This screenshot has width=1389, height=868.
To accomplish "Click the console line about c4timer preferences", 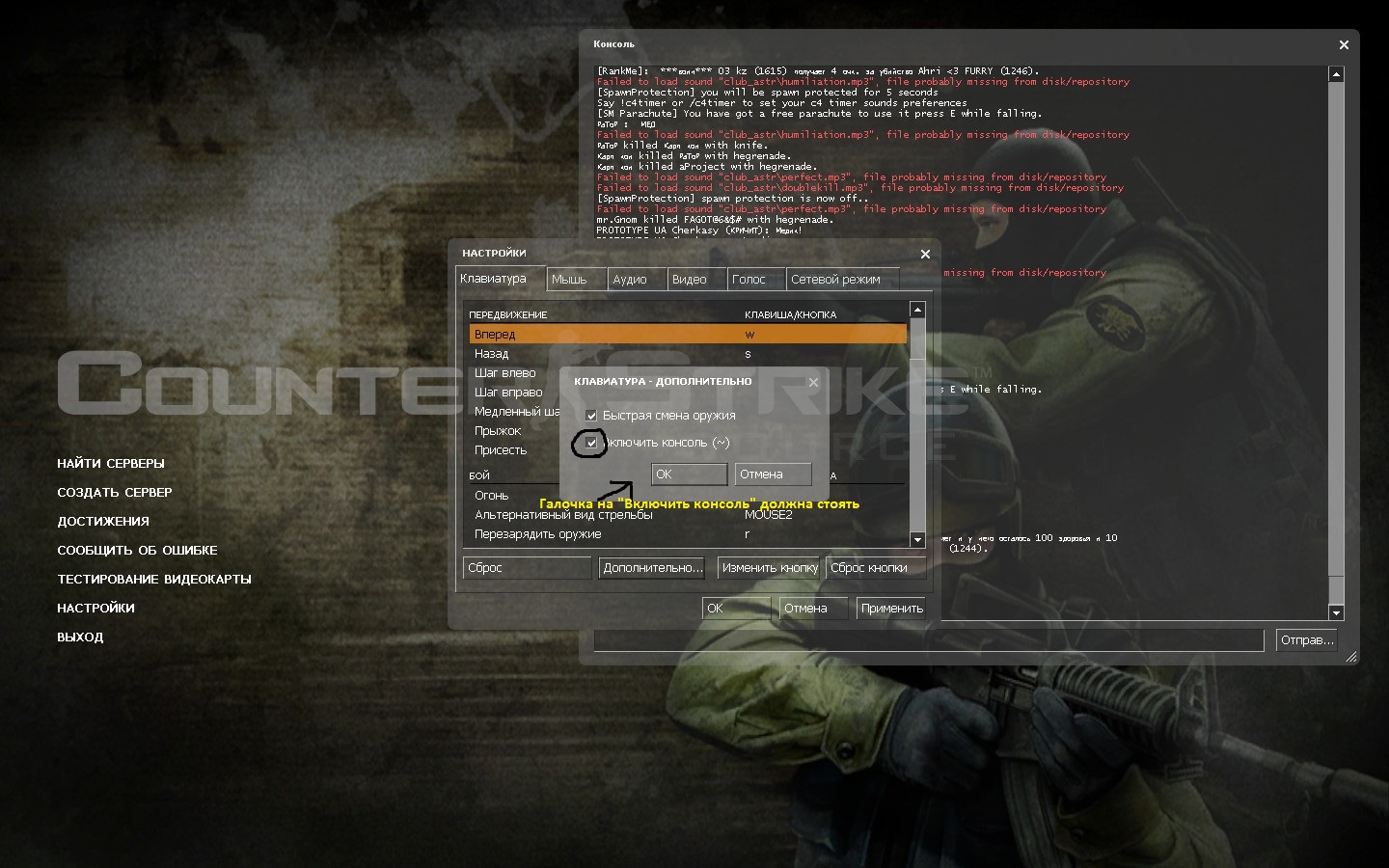I will click(781, 103).
